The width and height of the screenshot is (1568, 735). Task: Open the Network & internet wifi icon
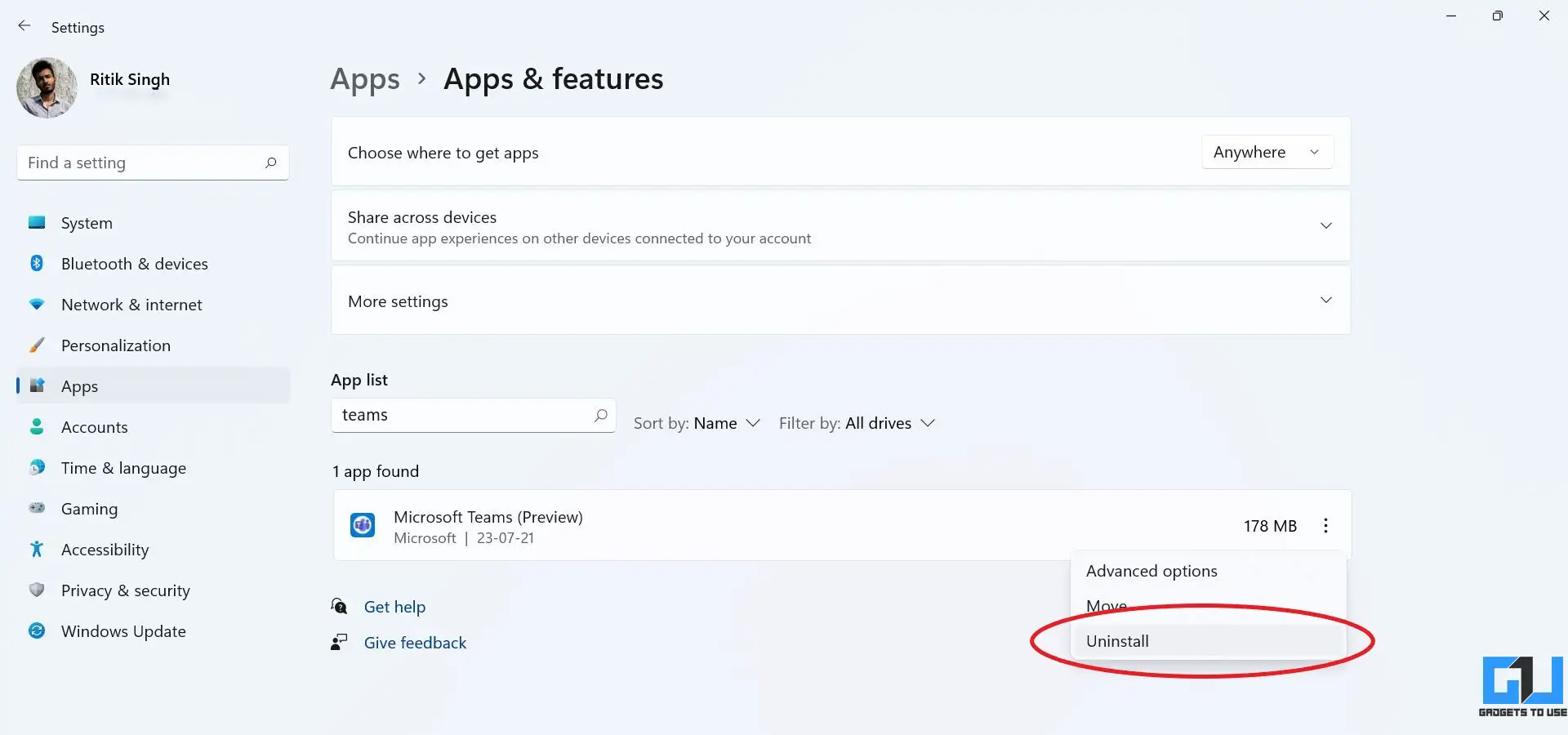tap(37, 304)
